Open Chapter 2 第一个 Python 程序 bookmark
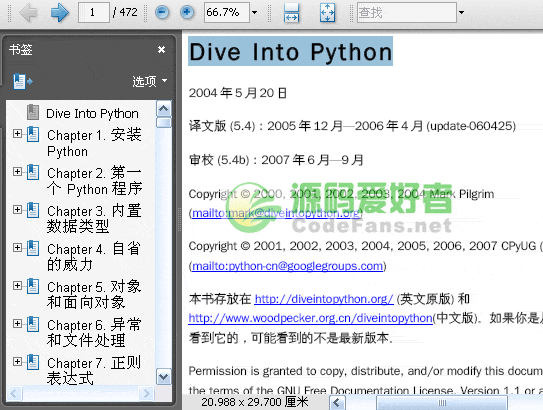Viewport: 543px width, 410px height. coord(95,181)
